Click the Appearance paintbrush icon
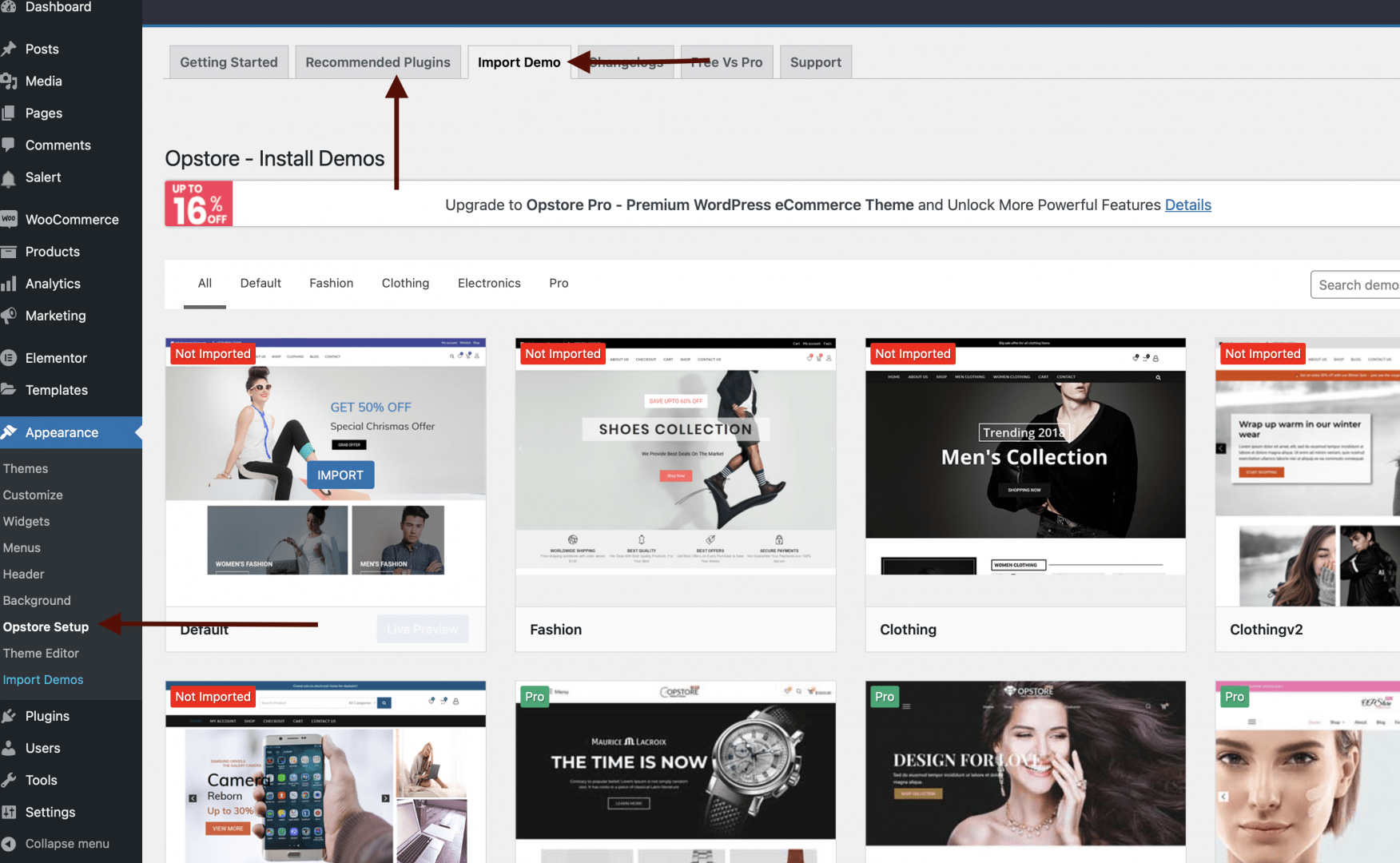Image resolution: width=1400 pixels, height=863 pixels. coord(9,431)
